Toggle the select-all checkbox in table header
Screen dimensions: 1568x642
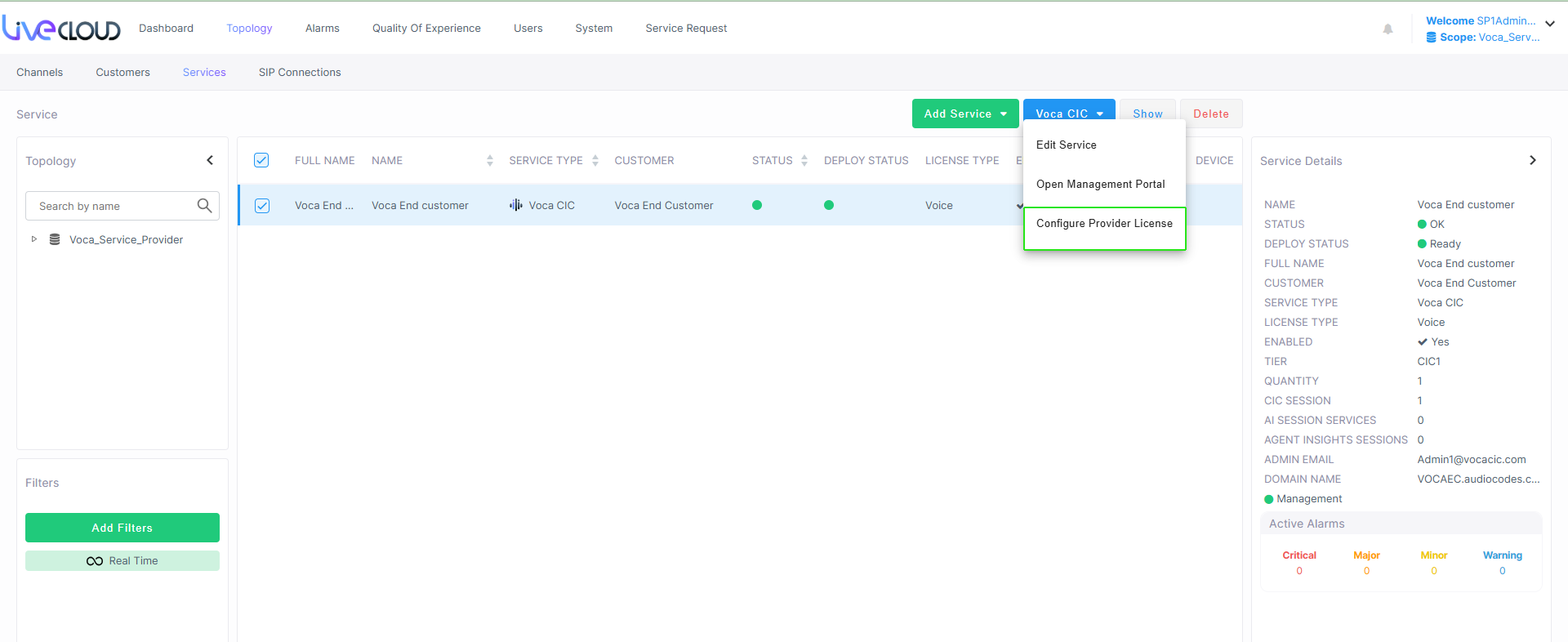261,160
